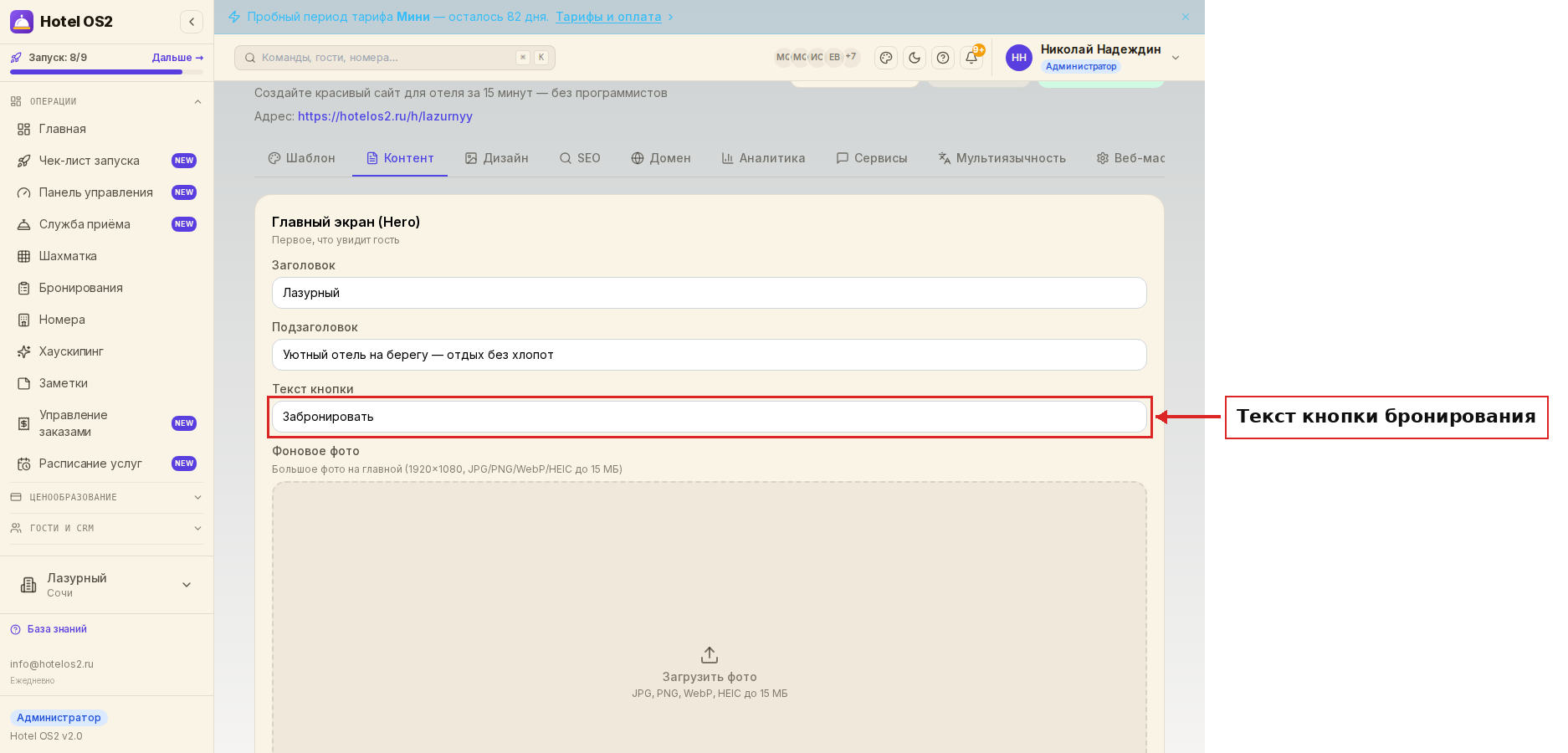Click the Hotel OS2 logo icon
The height and width of the screenshot is (753, 1568).
[22, 22]
